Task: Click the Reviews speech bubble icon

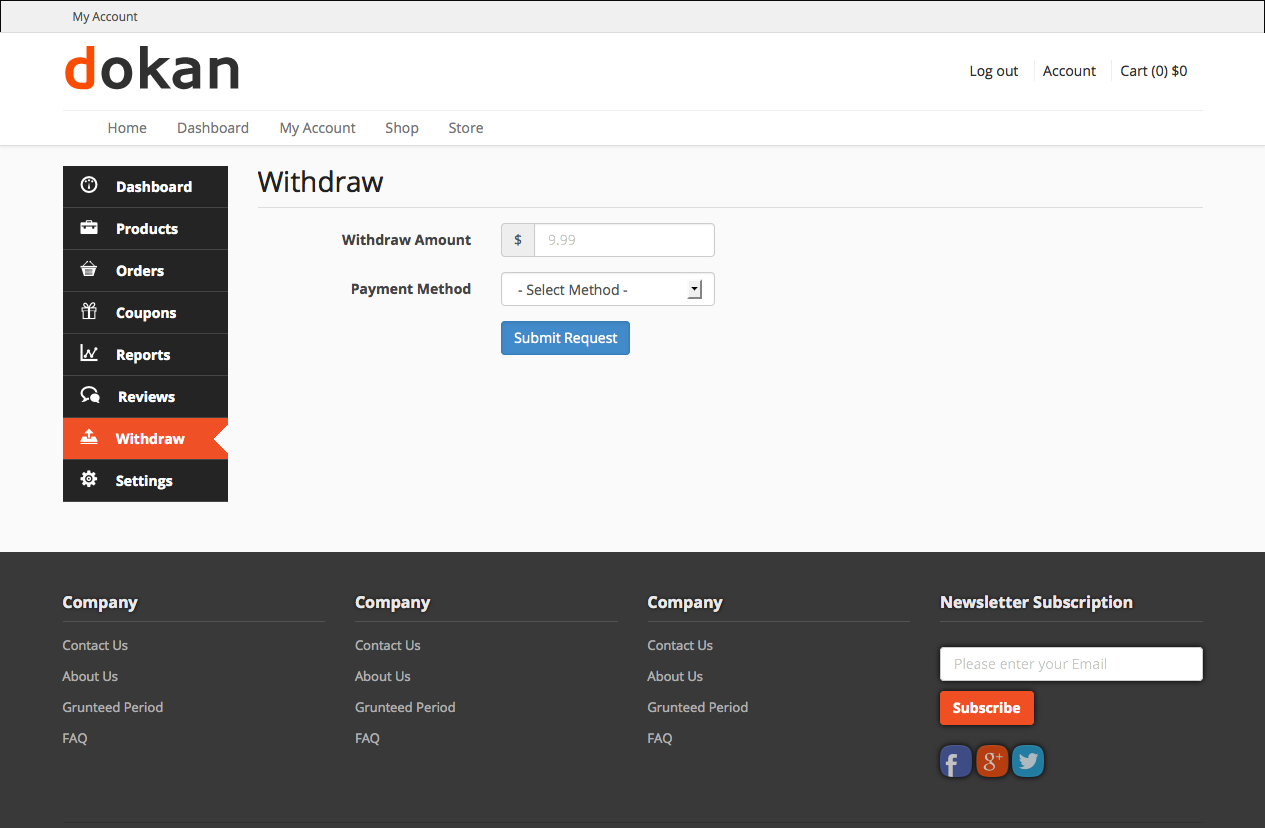Action: click(90, 396)
